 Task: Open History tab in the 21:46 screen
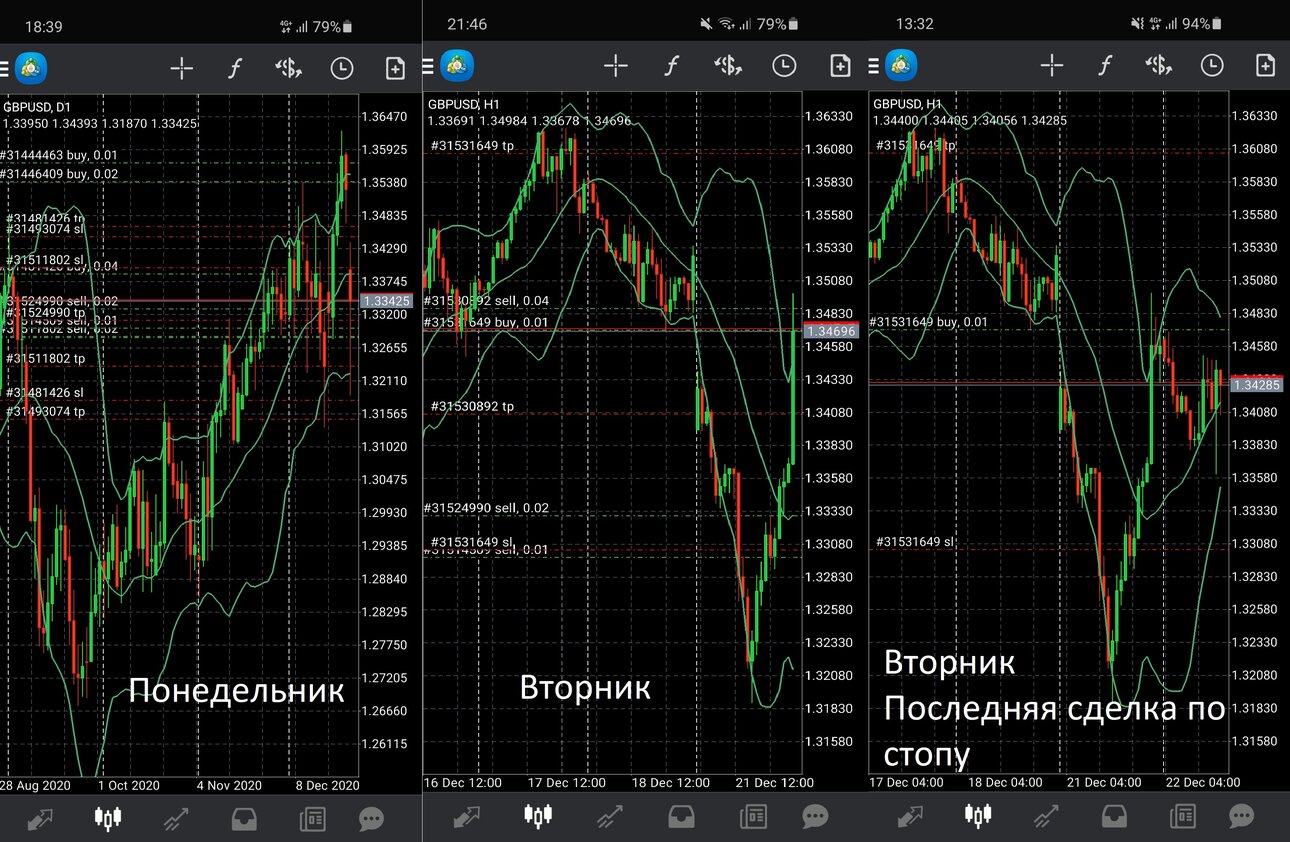pos(682,818)
